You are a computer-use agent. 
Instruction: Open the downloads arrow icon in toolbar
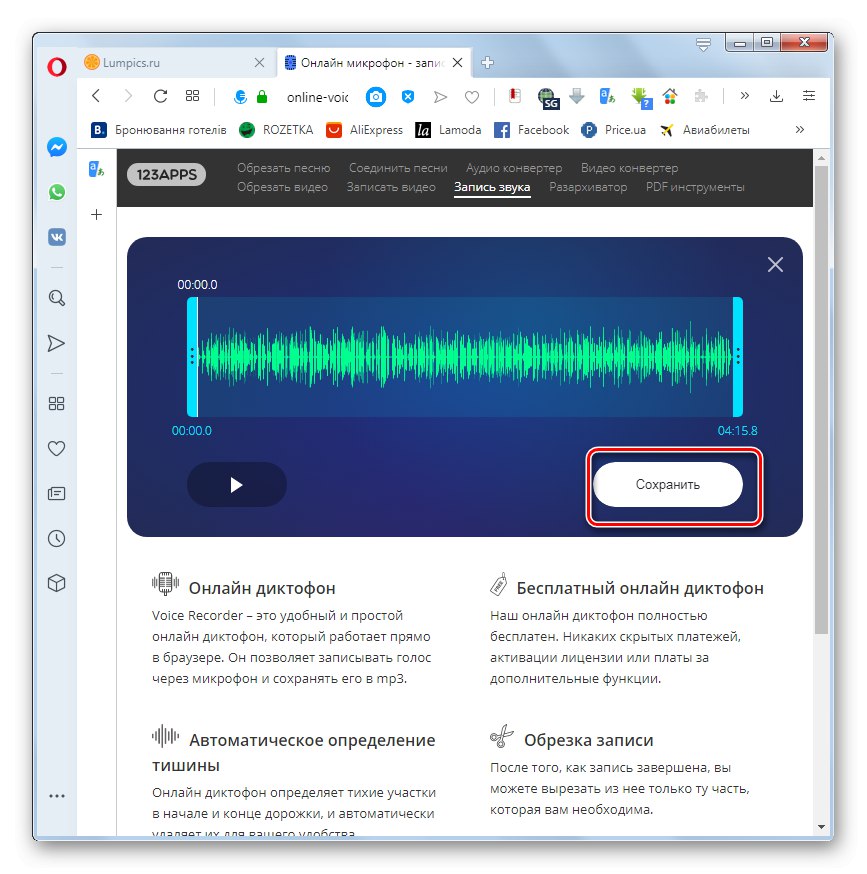coord(776,96)
